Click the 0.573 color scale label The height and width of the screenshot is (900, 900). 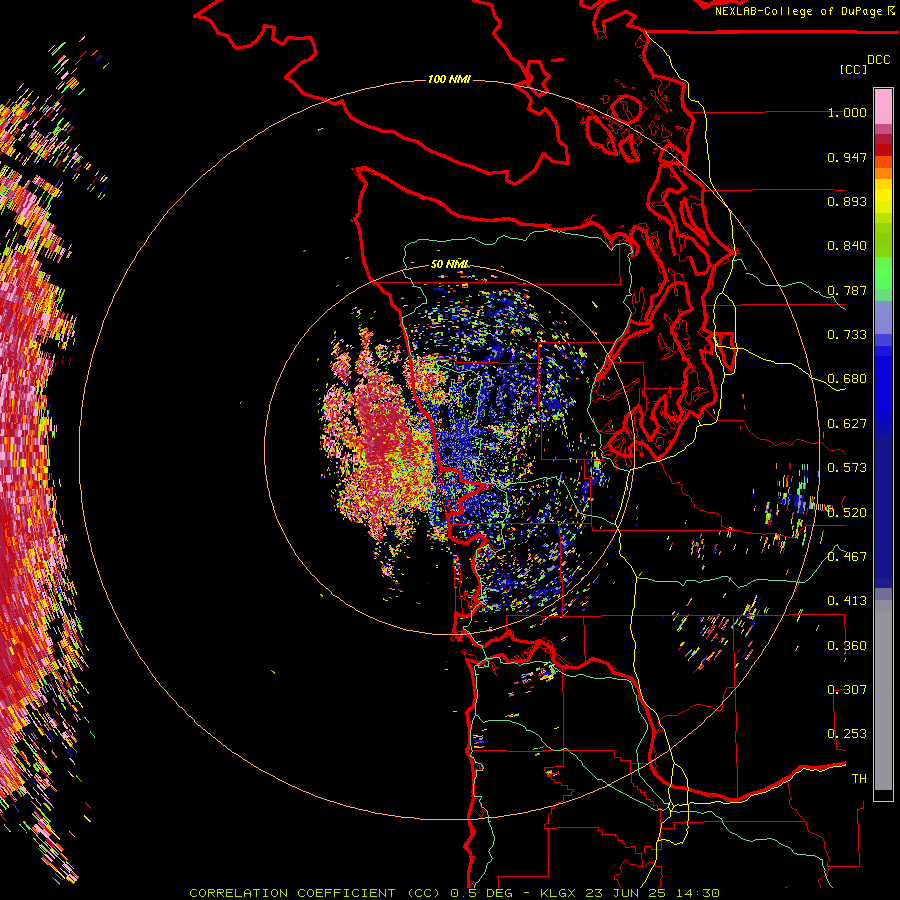847,468
